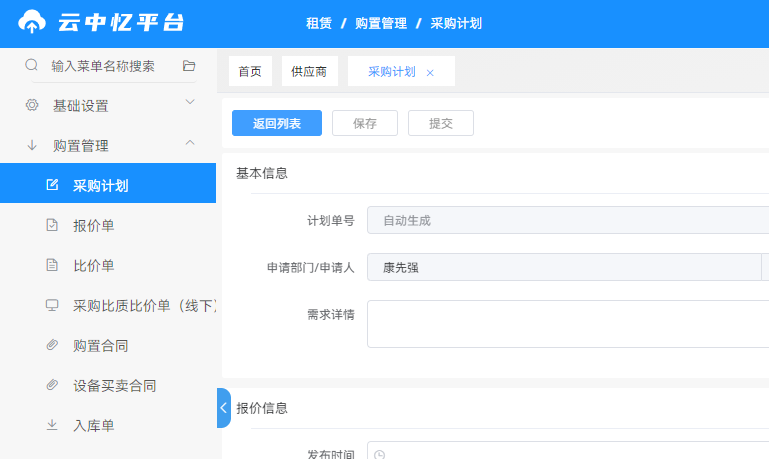Image resolution: width=769 pixels, height=459 pixels.
Task: Click the clock icon in 发布时间 field
Action: point(379,455)
